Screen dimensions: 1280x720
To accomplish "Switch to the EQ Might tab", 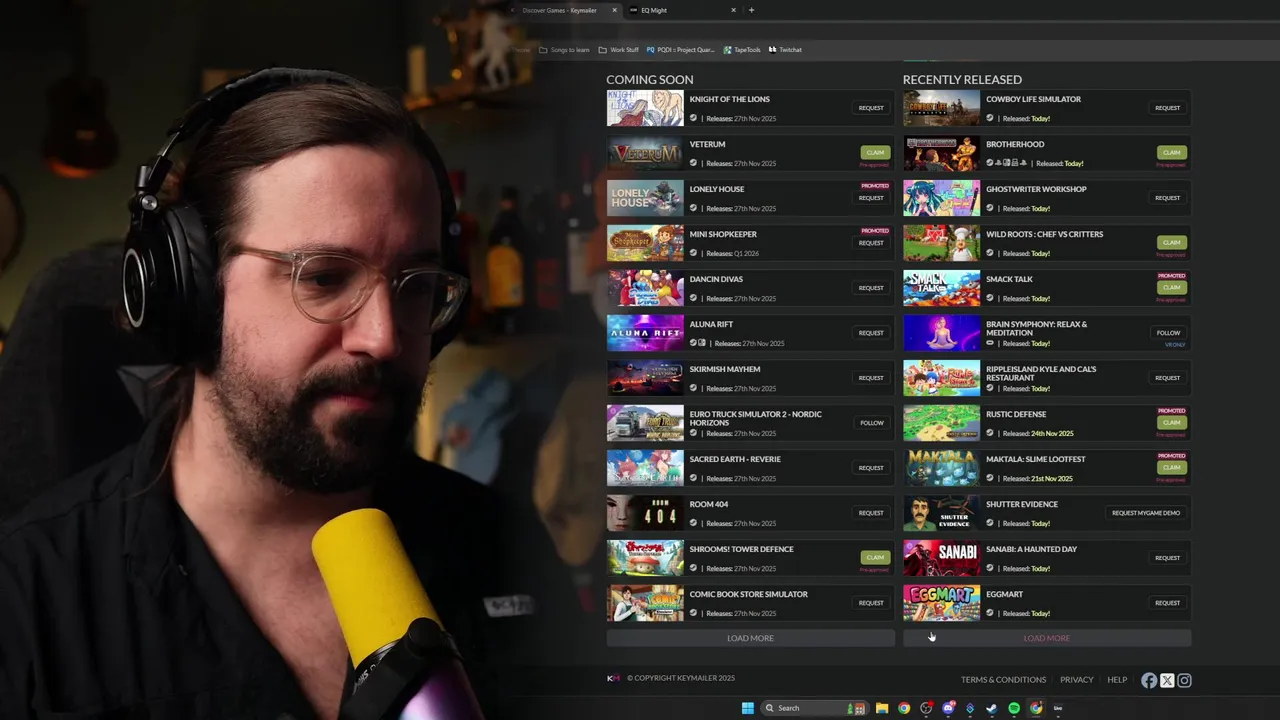I will [x=682, y=10].
